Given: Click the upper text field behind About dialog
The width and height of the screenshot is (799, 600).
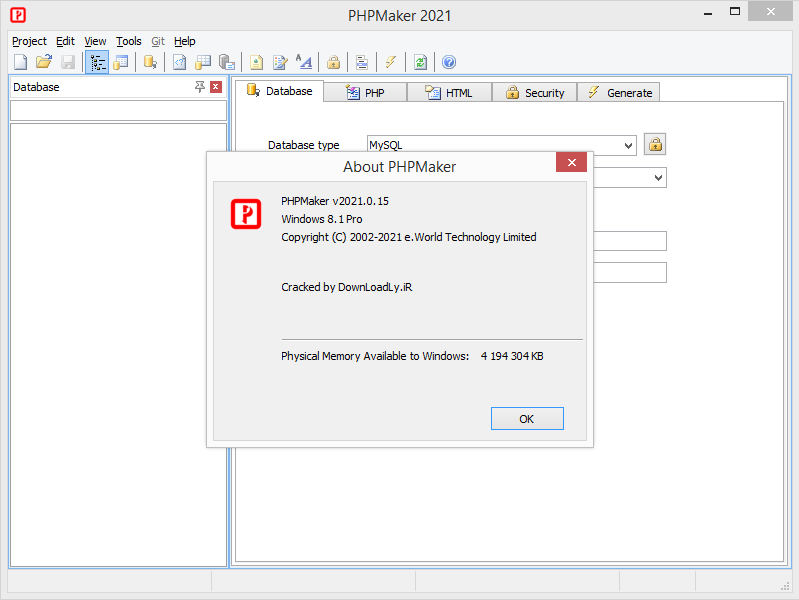Looking at the screenshot, I should coord(630,241).
